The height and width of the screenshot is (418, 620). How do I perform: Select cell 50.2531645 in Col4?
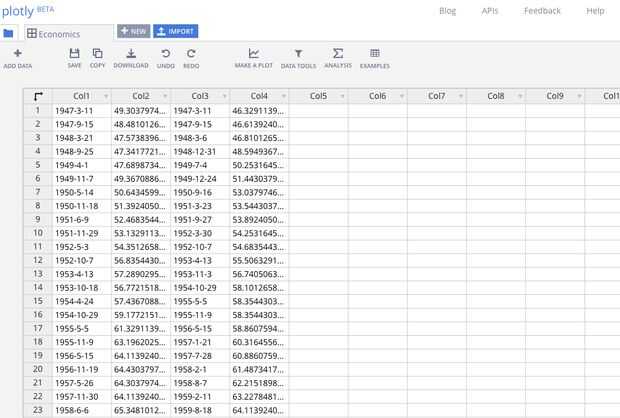(x=259, y=165)
